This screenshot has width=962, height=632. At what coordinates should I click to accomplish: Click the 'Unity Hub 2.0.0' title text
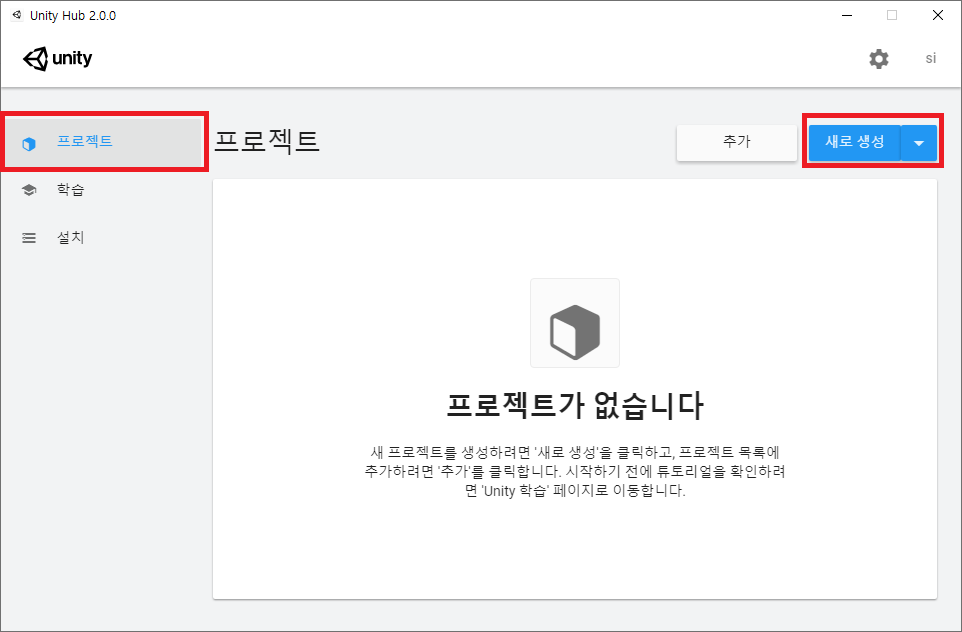click(73, 15)
